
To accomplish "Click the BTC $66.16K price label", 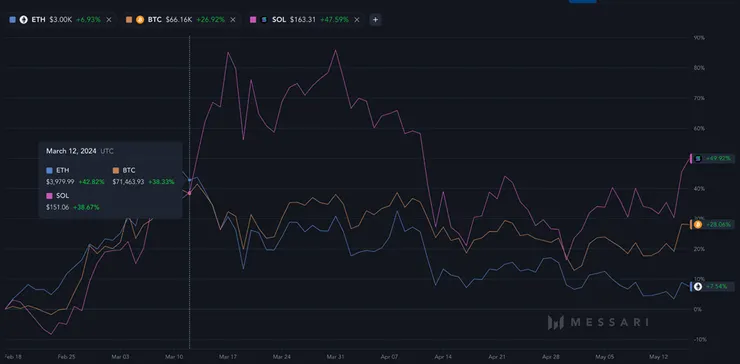I will [179, 20].
